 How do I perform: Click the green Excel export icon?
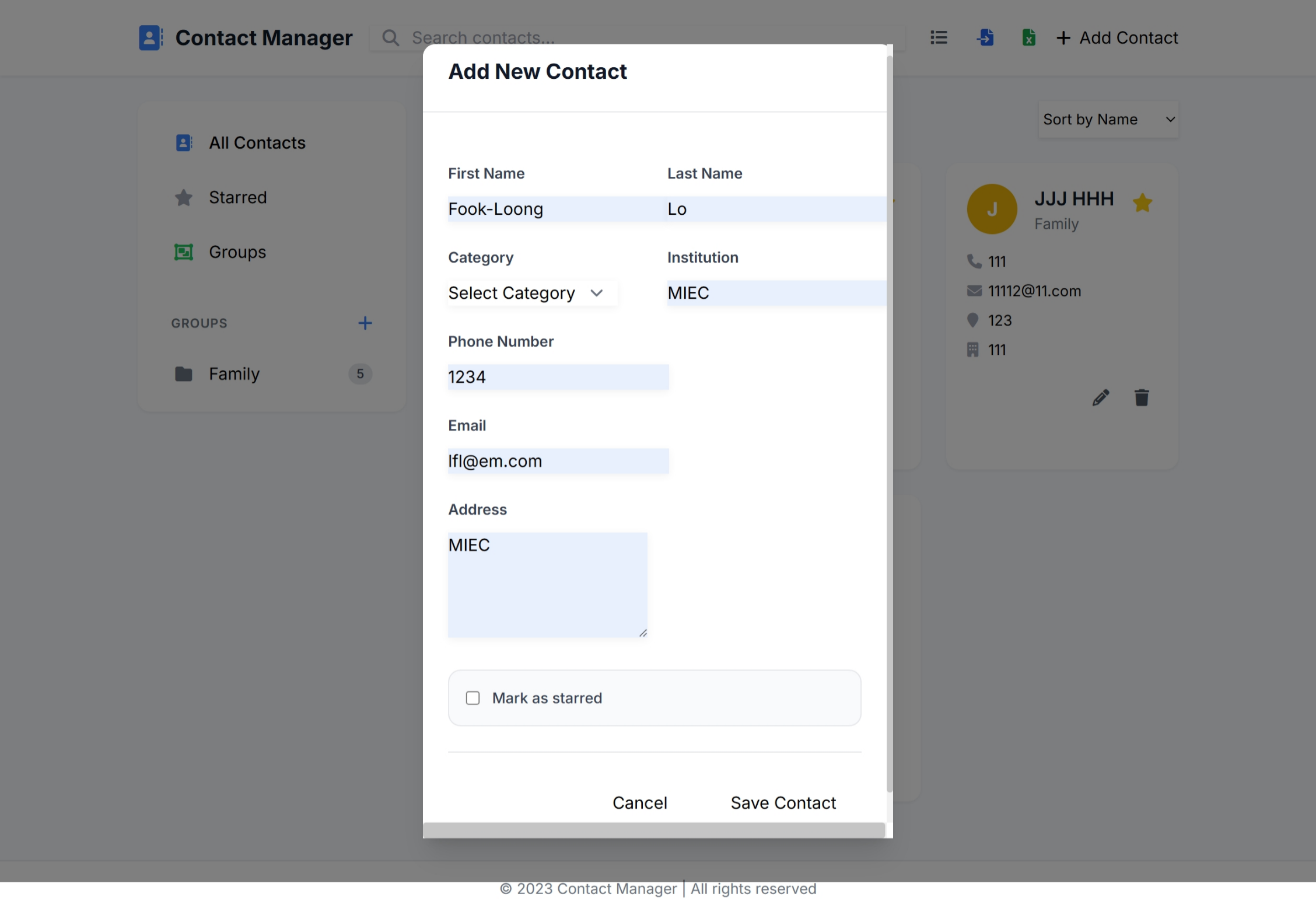pos(1028,38)
